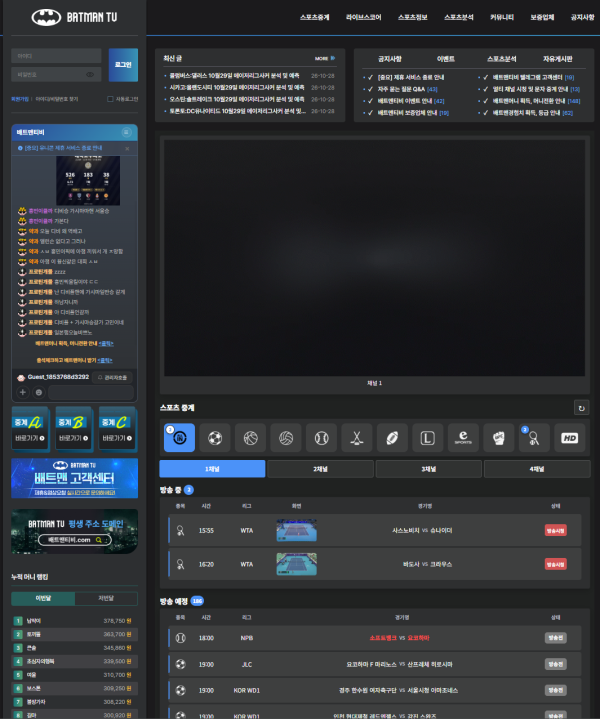
Task: Filter broadcasts by American football icon
Action: [392, 438]
